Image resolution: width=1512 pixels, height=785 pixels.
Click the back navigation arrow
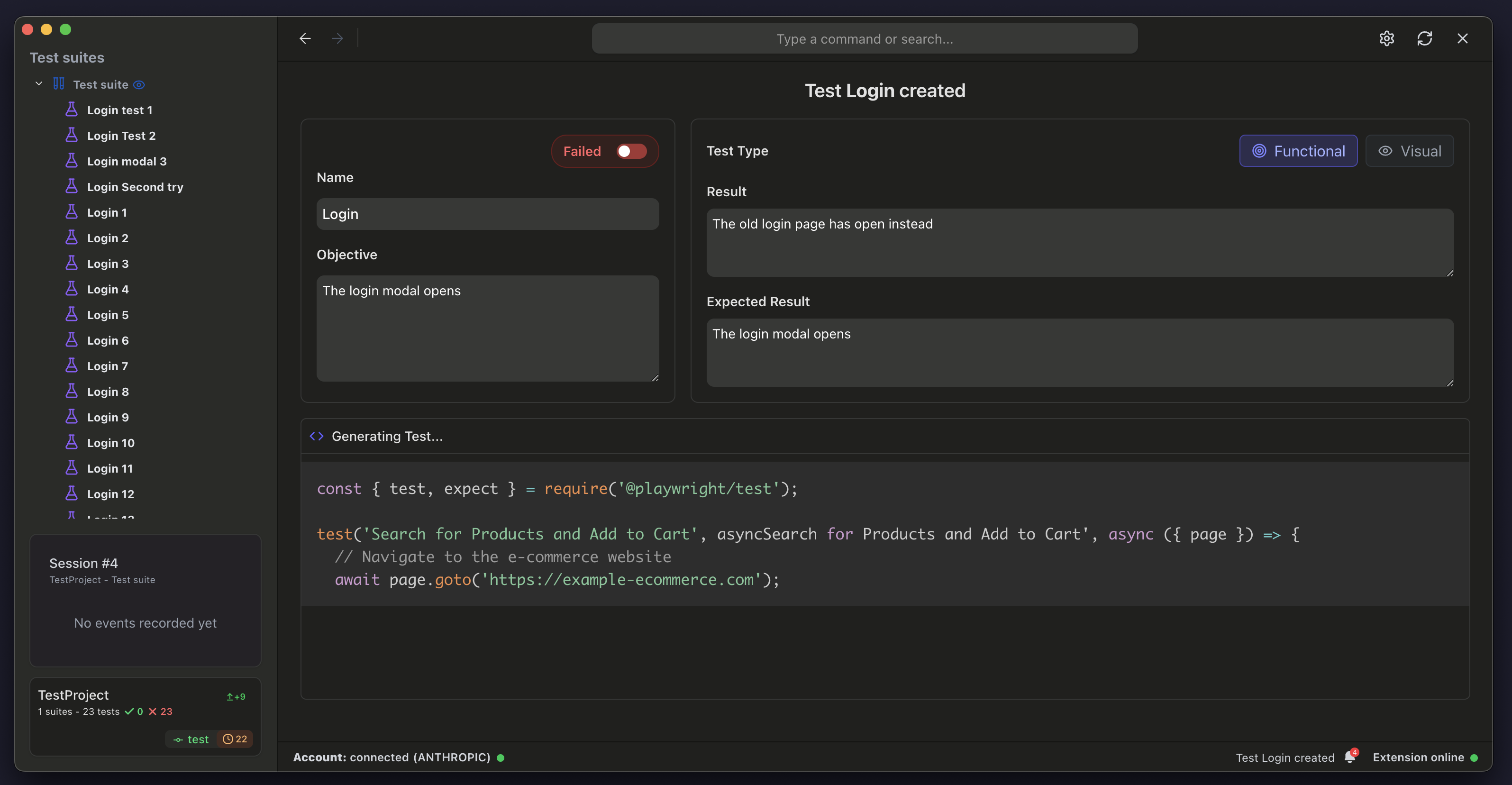click(305, 39)
